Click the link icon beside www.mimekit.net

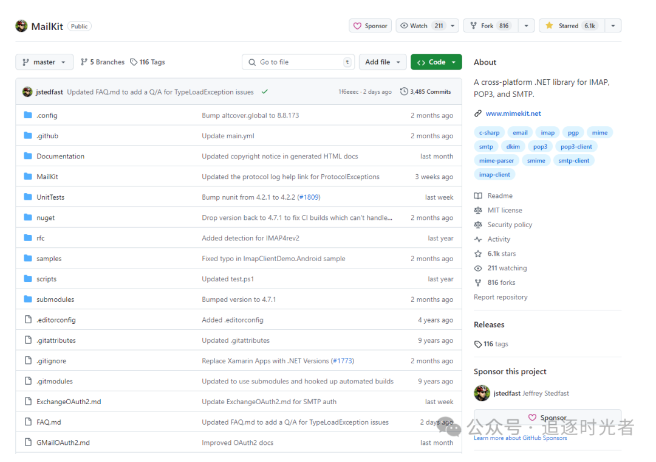pos(478,113)
